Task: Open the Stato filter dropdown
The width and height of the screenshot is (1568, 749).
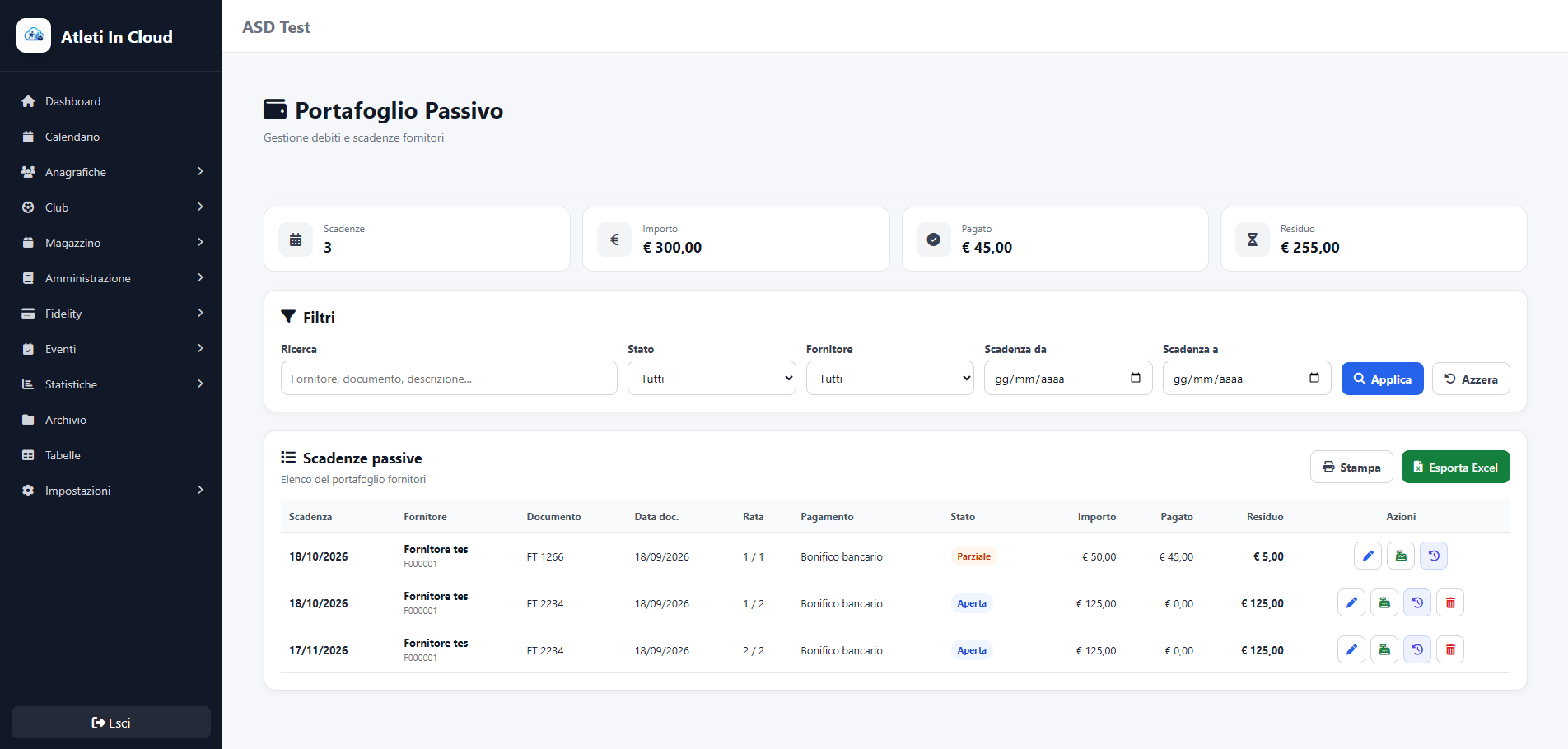Action: 712,379
